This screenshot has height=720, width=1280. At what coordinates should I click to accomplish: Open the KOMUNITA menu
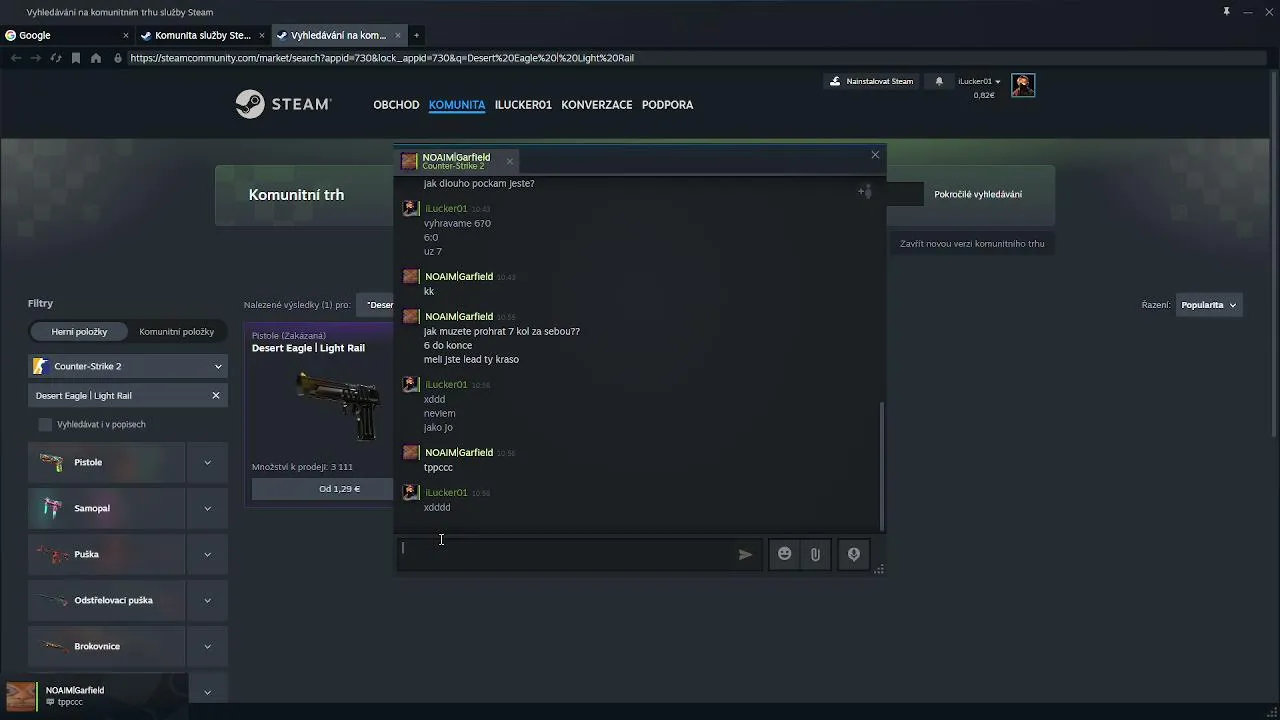(x=457, y=104)
